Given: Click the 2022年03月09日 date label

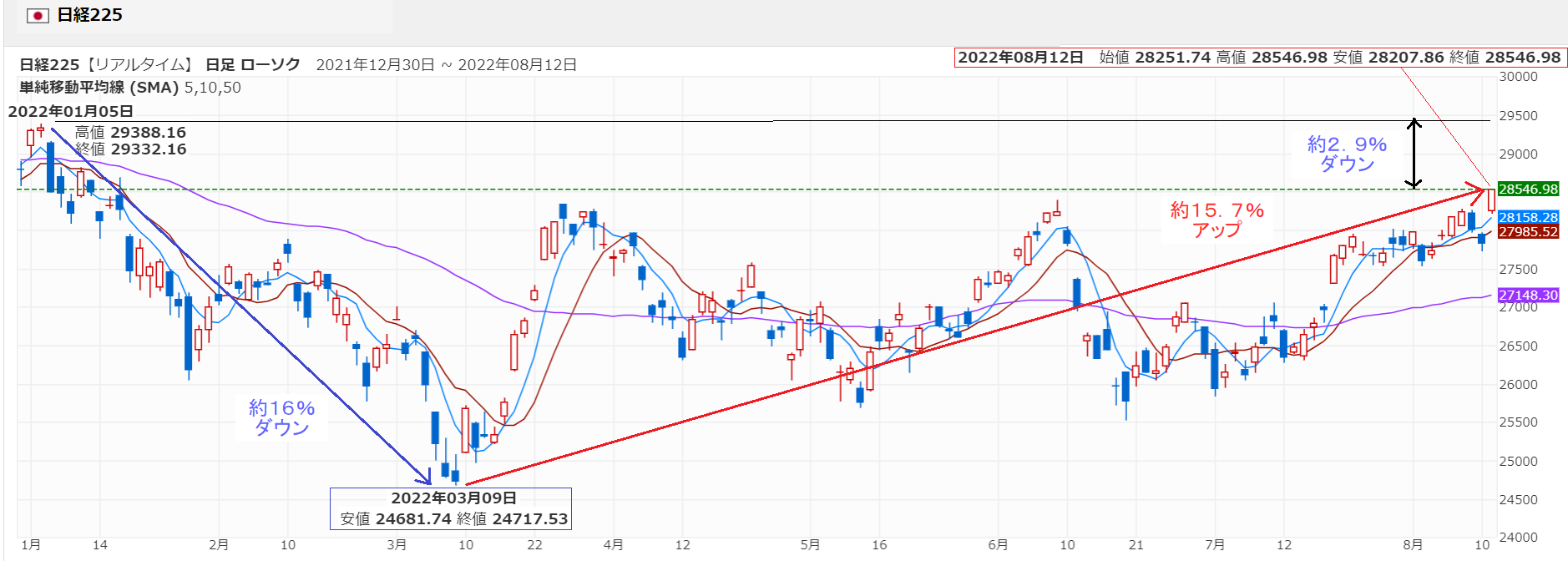Looking at the screenshot, I should 453,498.
